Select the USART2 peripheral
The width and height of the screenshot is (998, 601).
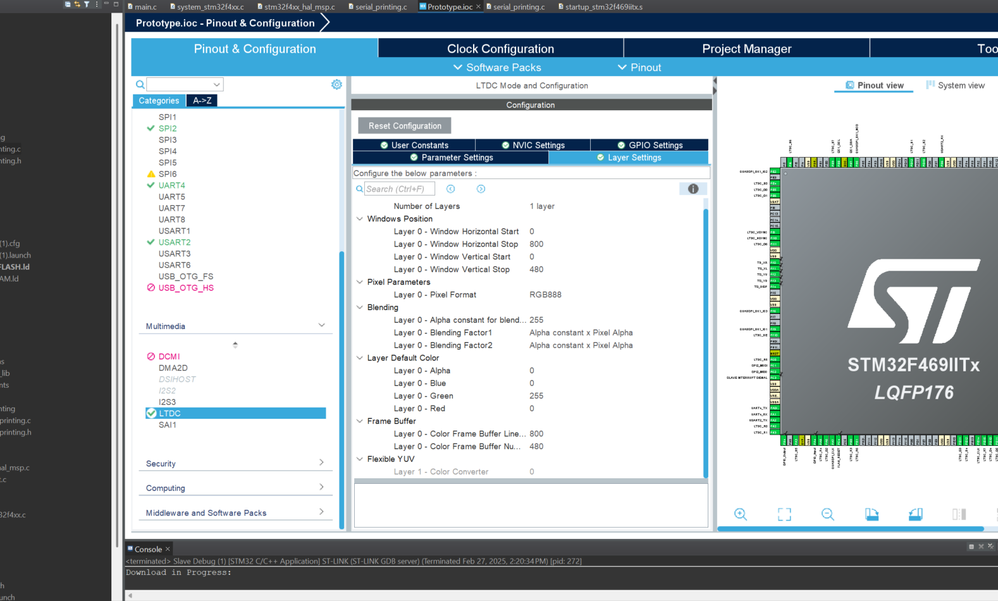click(x=174, y=242)
